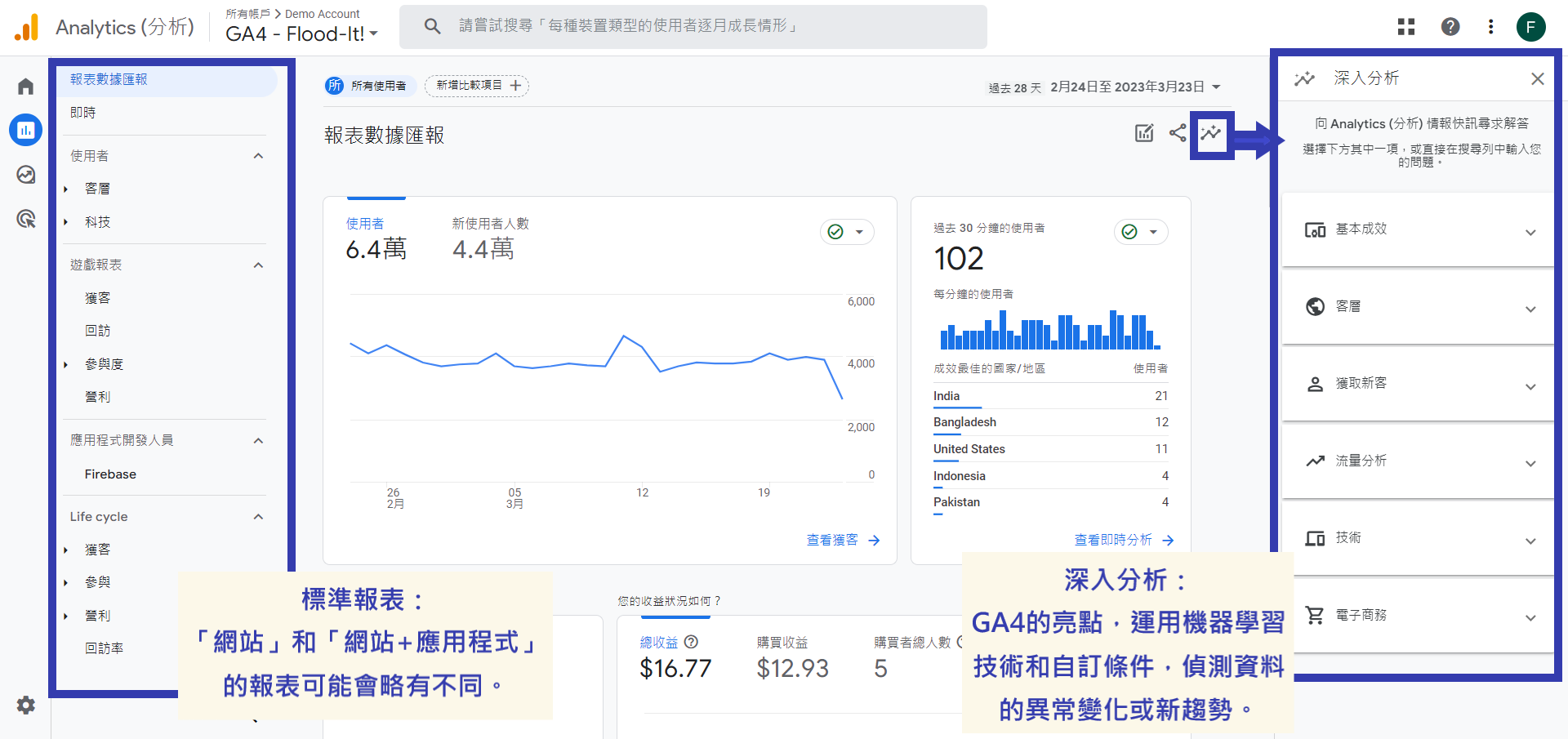
Task: Open the Explore icon in left rail
Action: (x=26, y=174)
